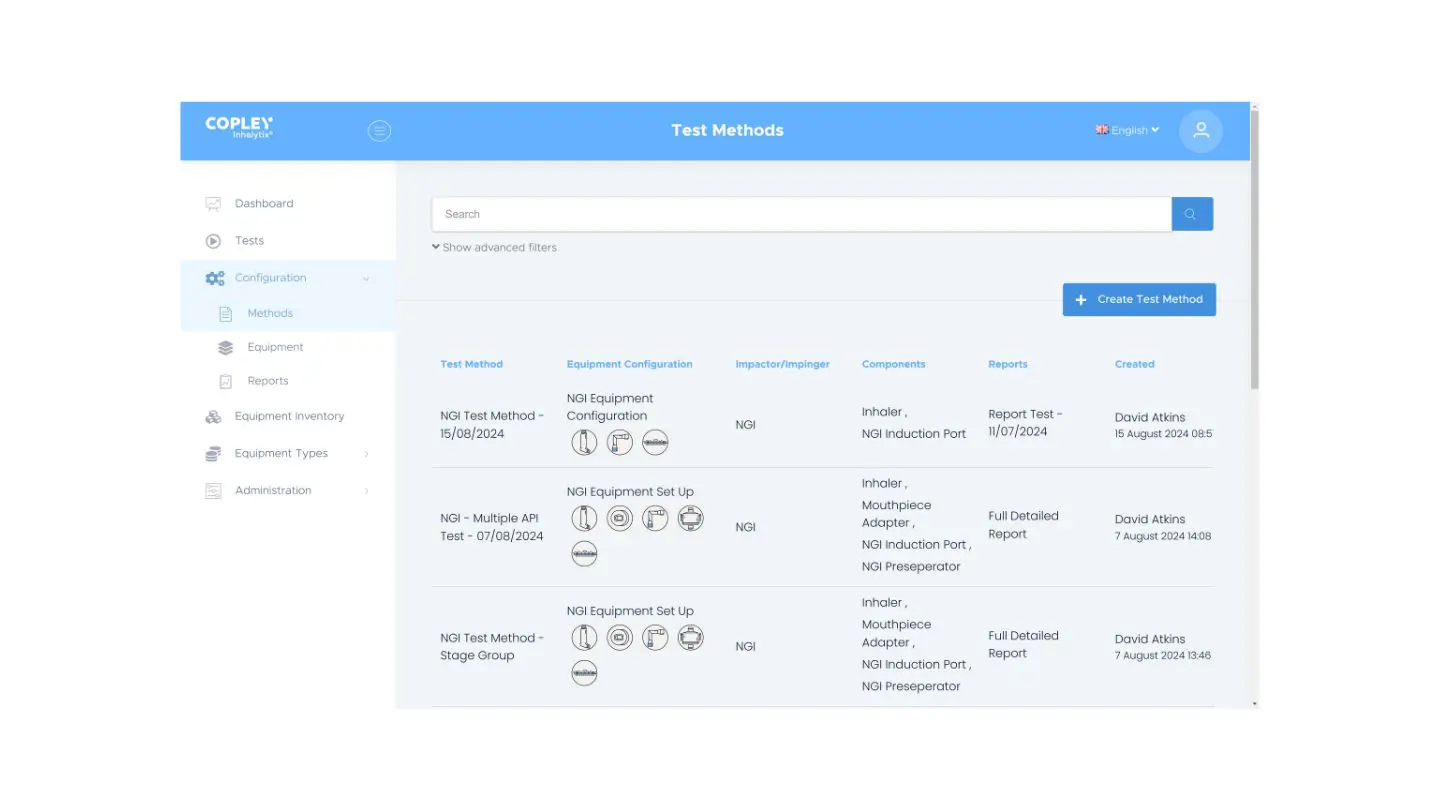Click preseparator icon in NGI Test Method - Stage Group row
1440x810 pixels.
pos(690,638)
